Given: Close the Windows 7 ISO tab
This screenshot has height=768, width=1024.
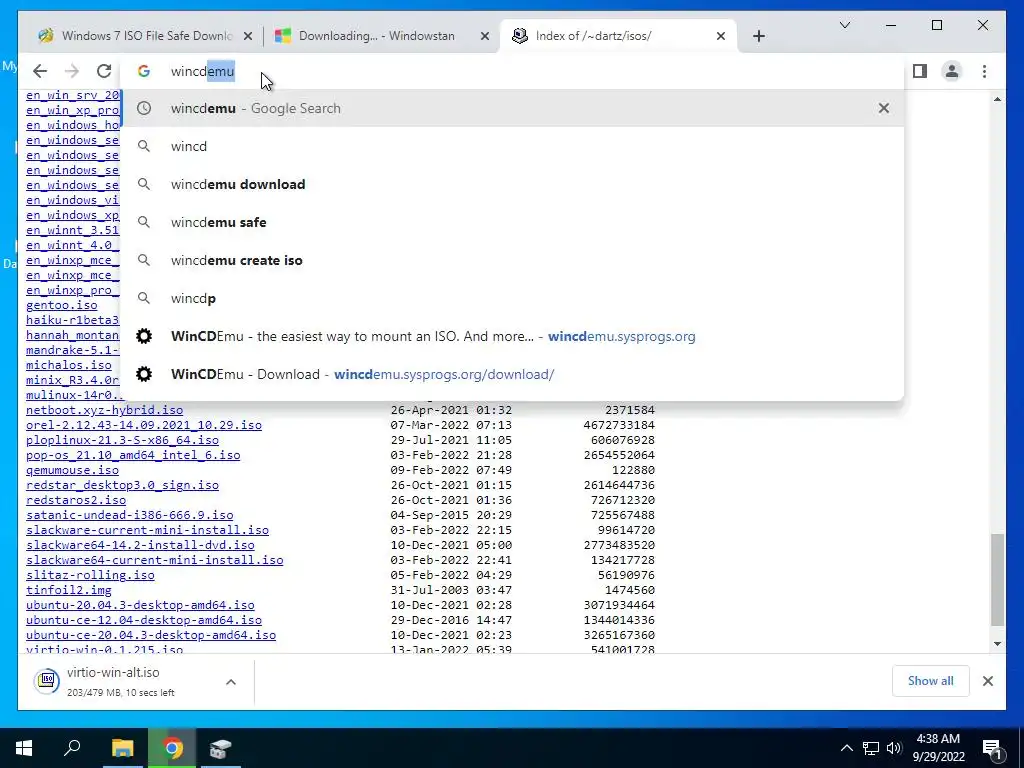Looking at the screenshot, I should pos(248,37).
